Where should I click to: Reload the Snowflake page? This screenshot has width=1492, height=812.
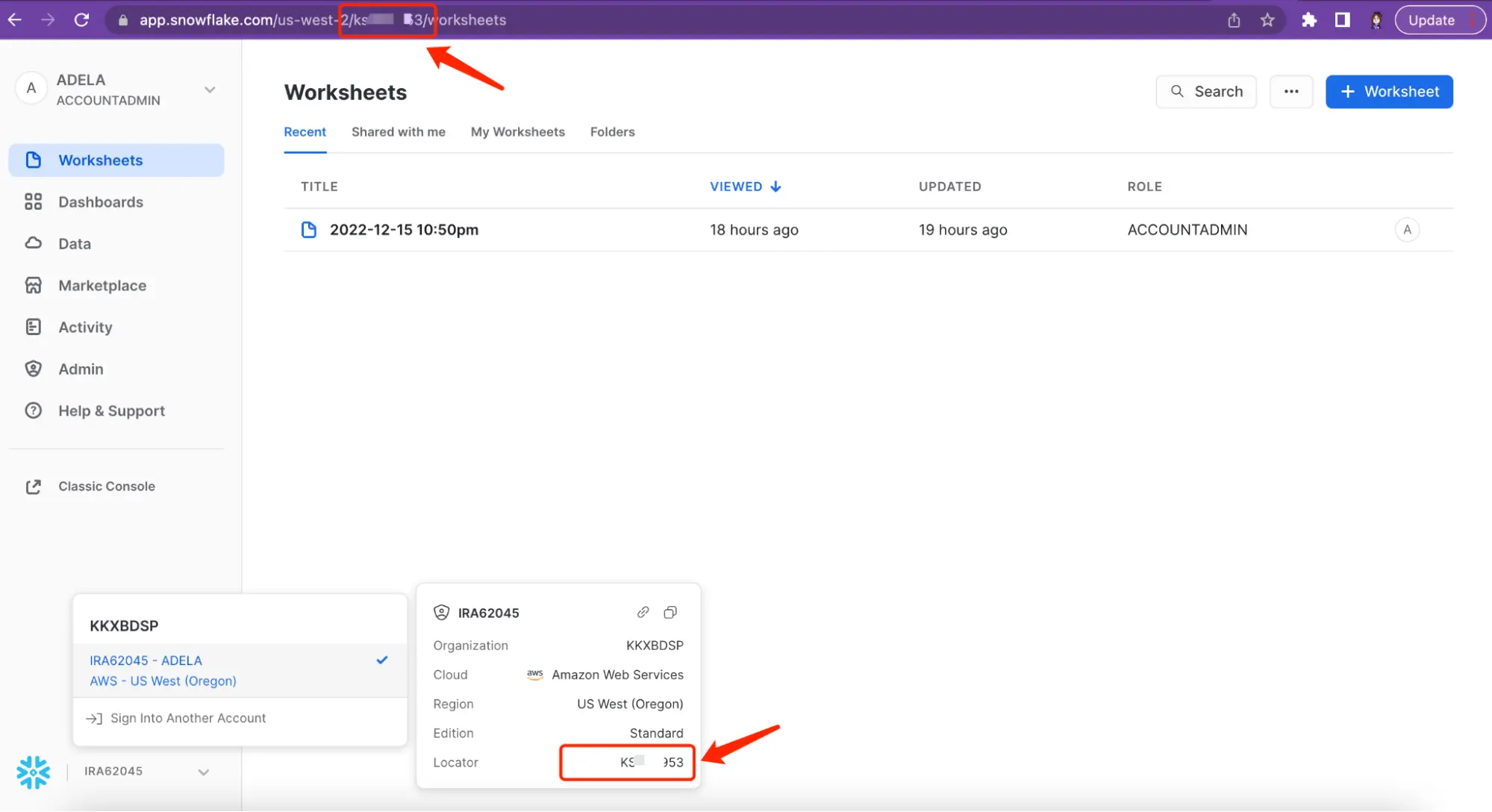81,20
